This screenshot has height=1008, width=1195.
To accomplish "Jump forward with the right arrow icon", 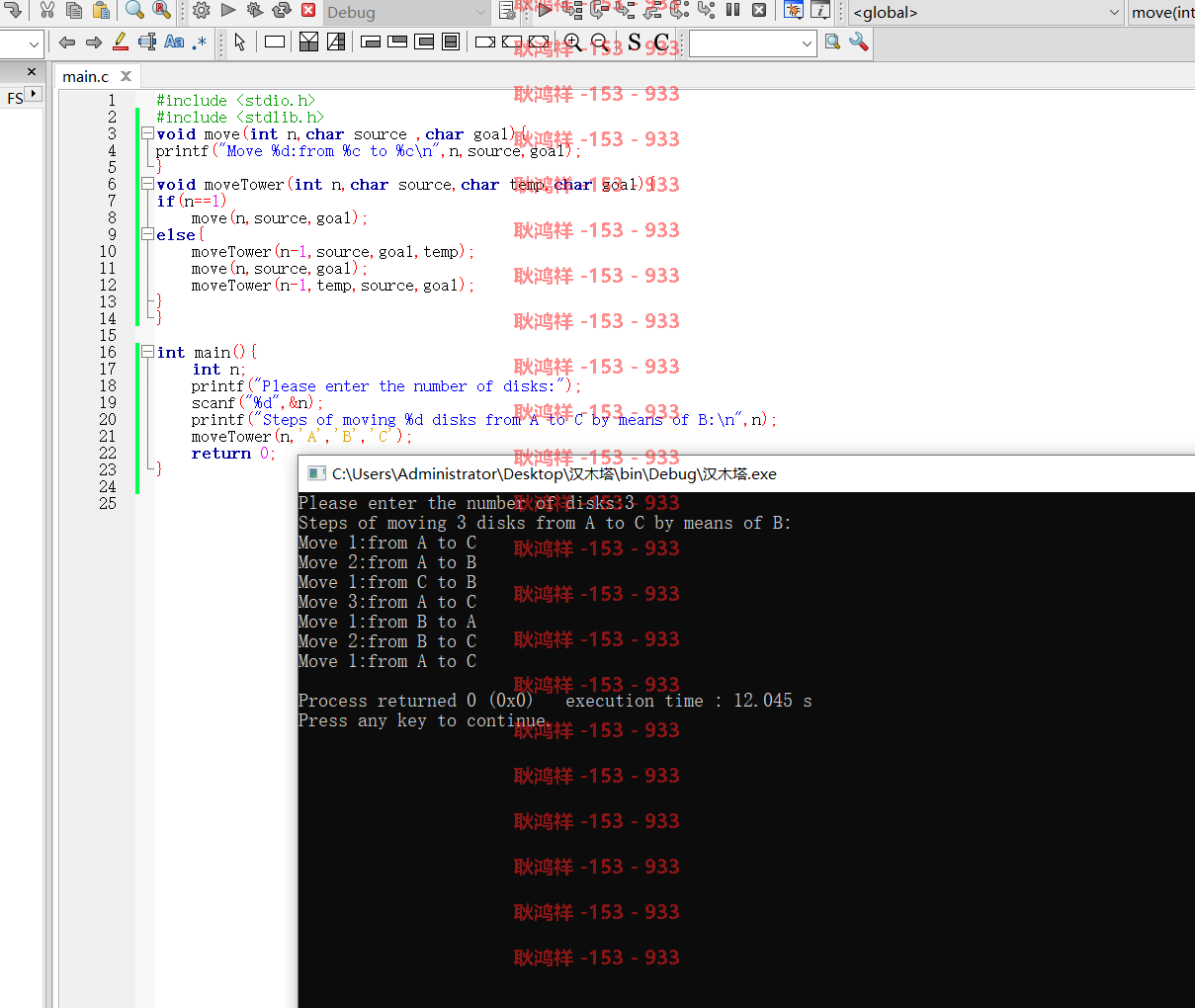I will [x=94, y=42].
